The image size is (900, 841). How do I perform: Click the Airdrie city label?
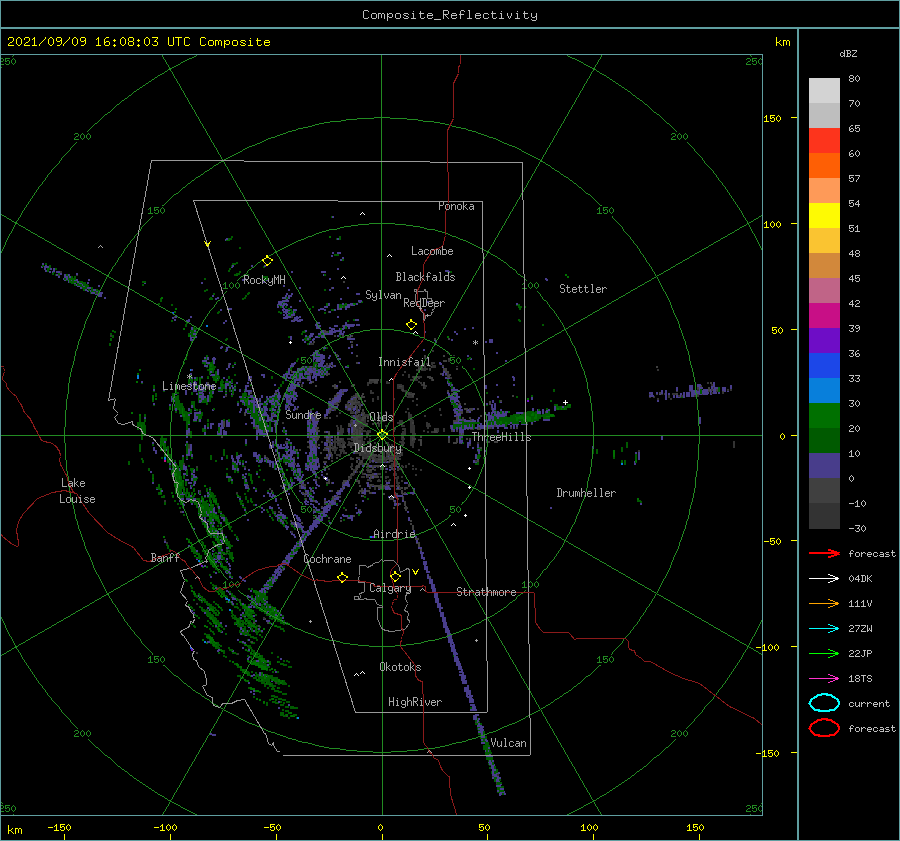point(394,534)
